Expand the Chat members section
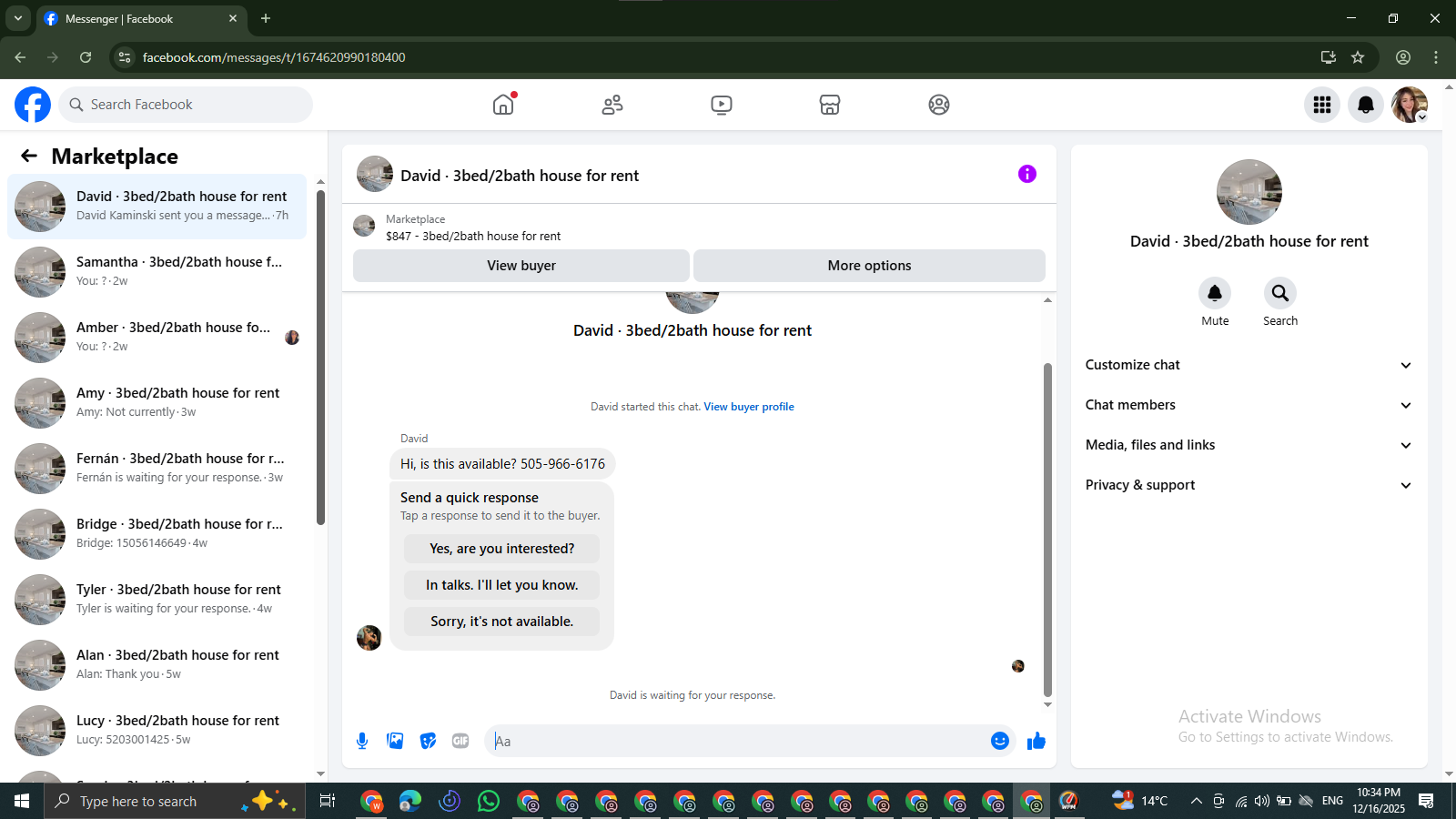This screenshot has width=1456, height=819. pos(1249,405)
